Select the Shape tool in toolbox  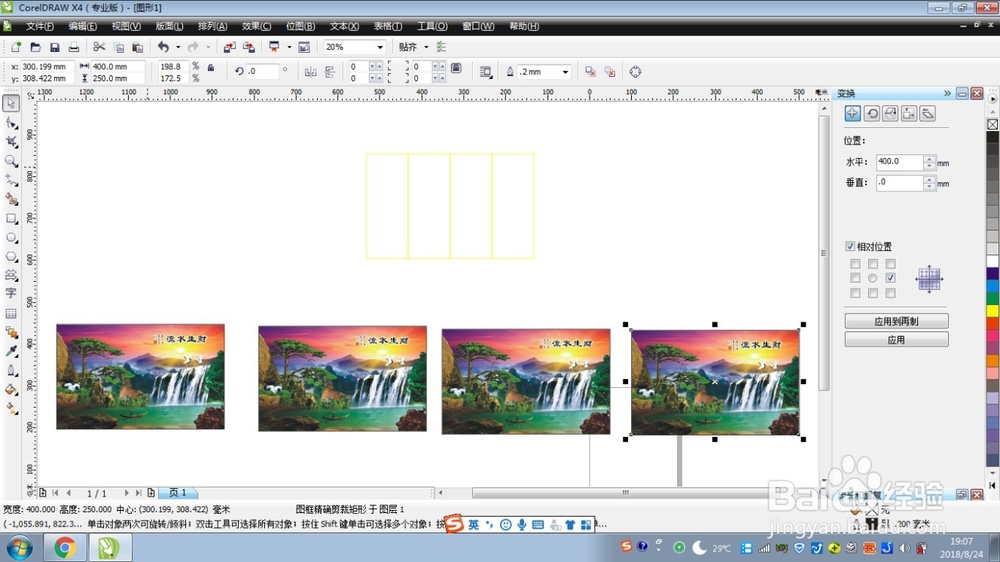11,123
